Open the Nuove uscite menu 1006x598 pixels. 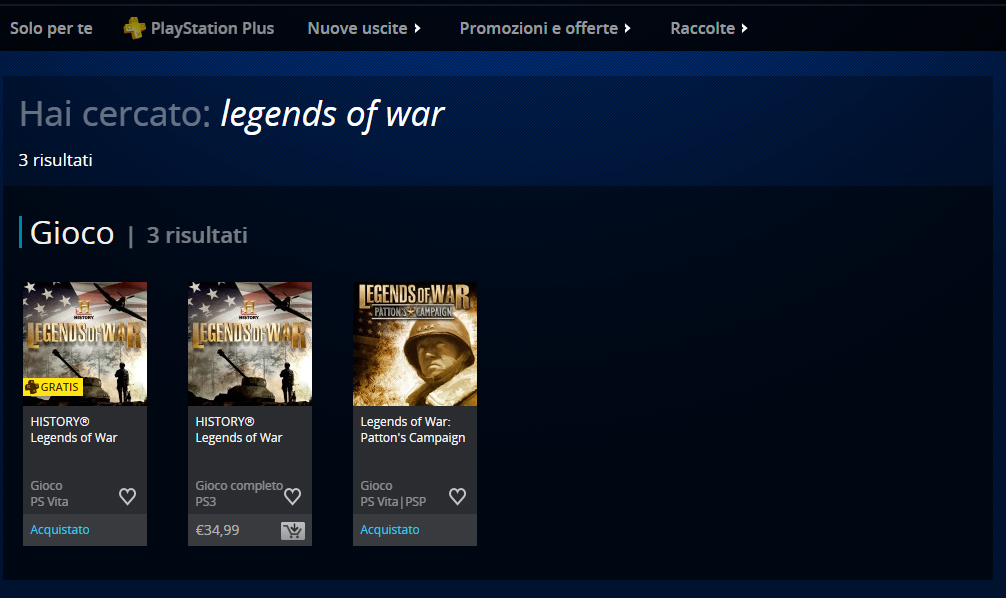tap(357, 28)
